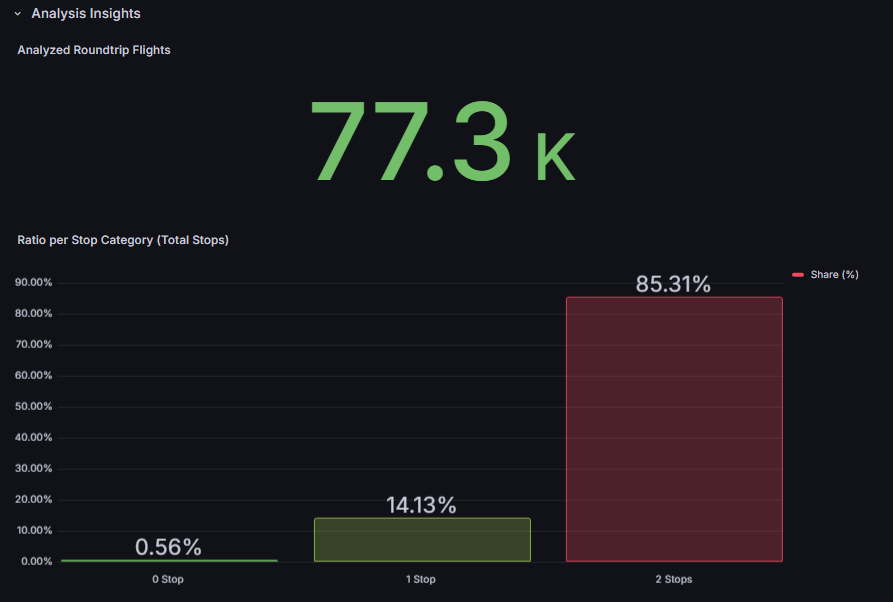Image resolution: width=893 pixels, height=602 pixels.
Task: Click the 0.56% bar value label
Action: point(168,547)
